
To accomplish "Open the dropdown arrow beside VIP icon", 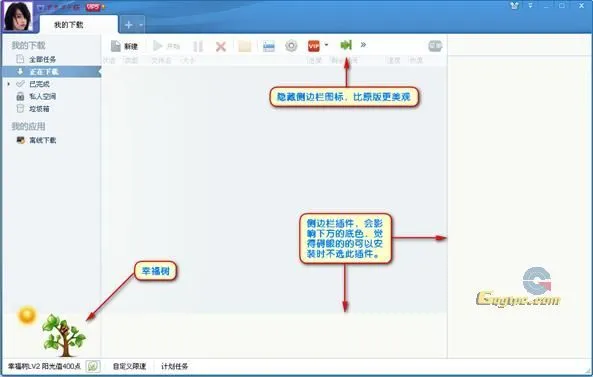I will 326,45.
